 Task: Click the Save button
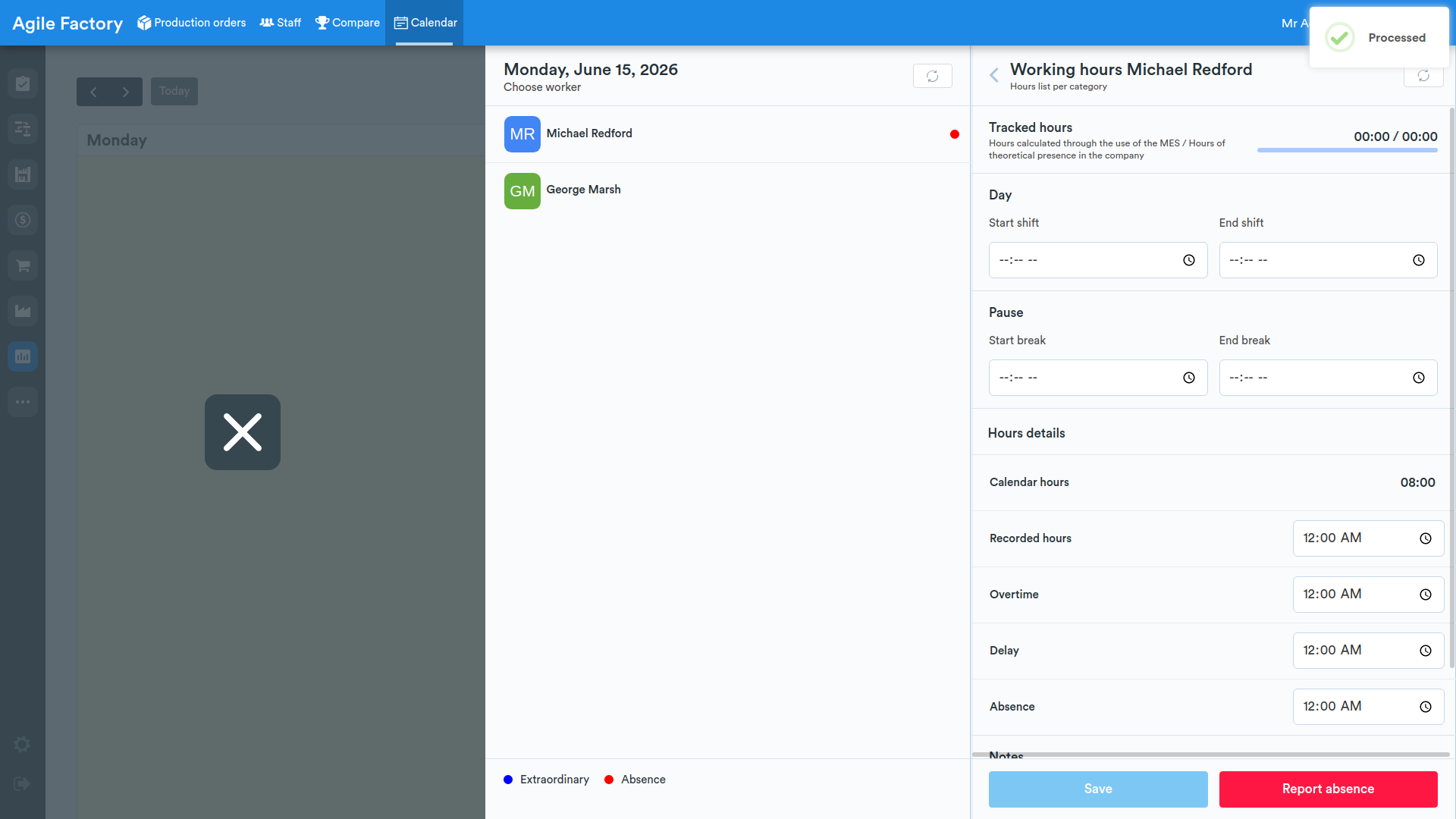coord(1098,789)
